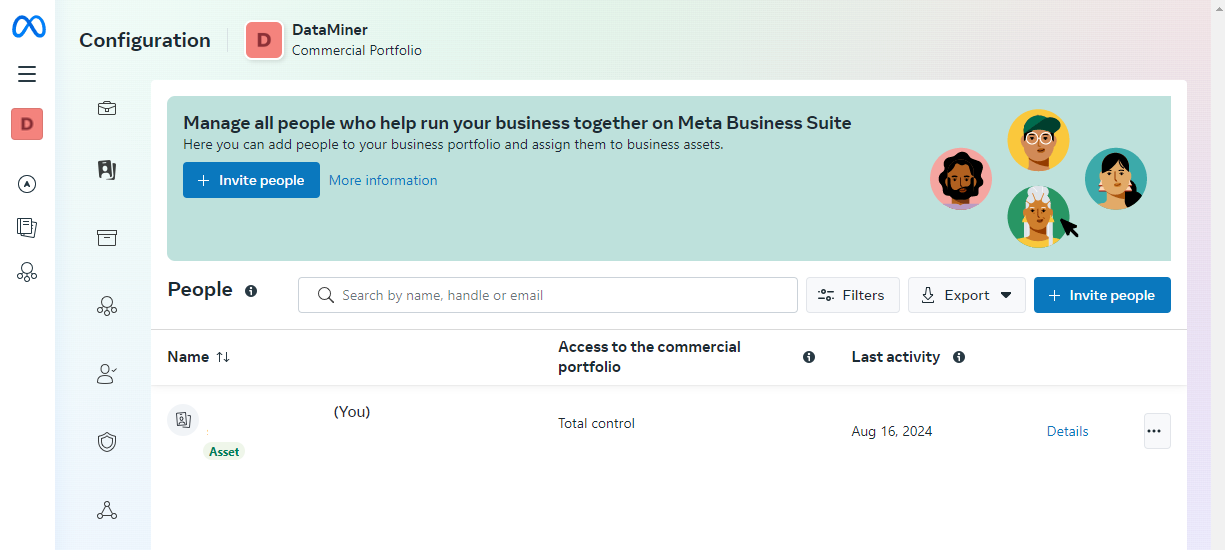Click the blue Invite people button beside Export
This screenshot has height=550, width=1225.
tap(1102, 295)
